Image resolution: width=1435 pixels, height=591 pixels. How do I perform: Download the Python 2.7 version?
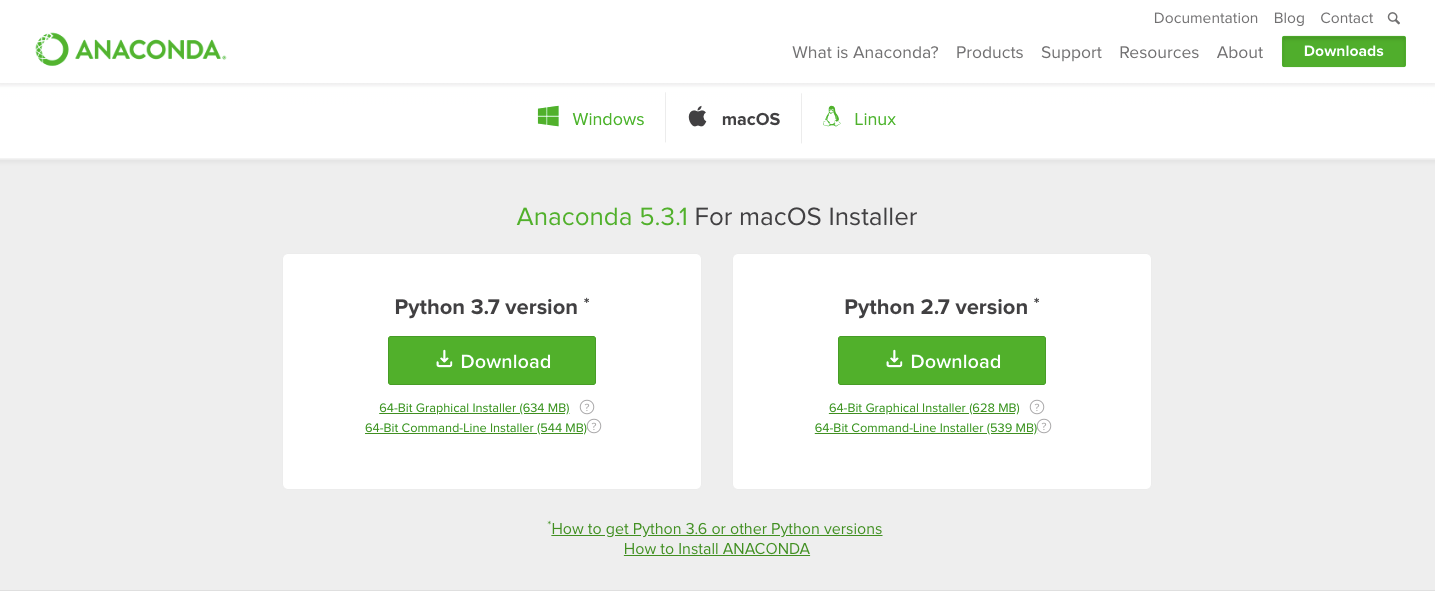point(942,361)
